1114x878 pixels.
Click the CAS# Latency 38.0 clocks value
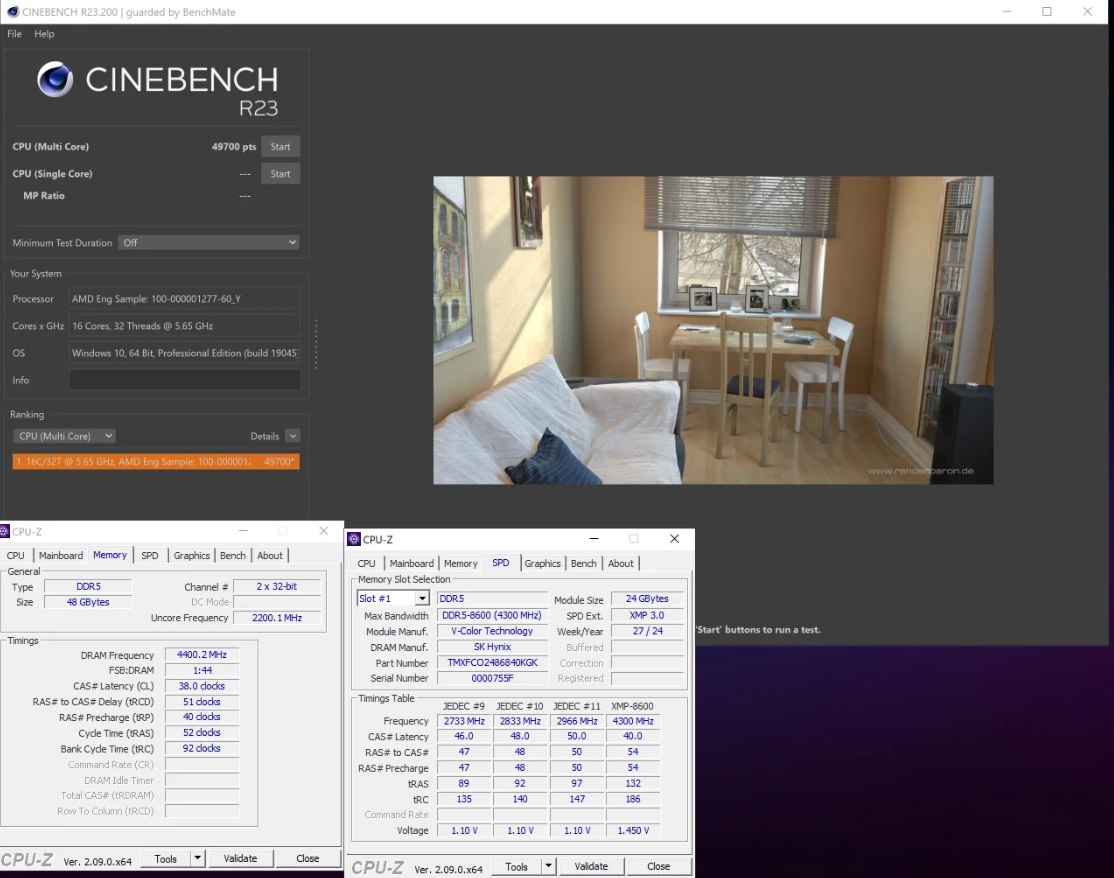click(x=202, y=686)
